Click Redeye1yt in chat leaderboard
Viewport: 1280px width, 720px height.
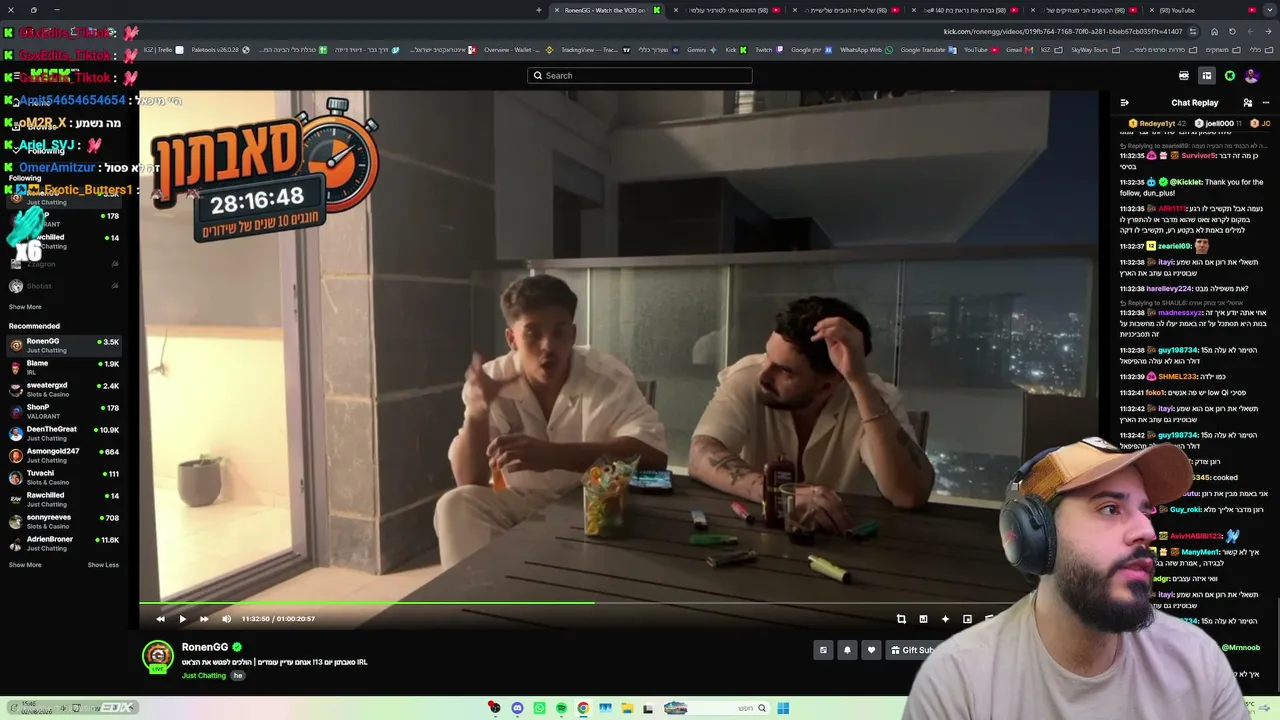tap(1158, 124)
